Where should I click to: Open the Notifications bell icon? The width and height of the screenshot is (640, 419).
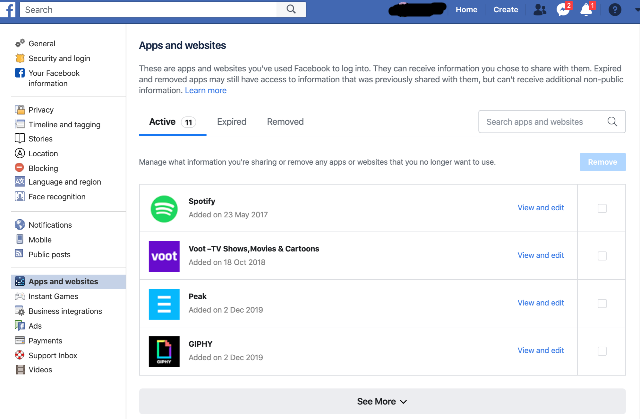(586, 9)
